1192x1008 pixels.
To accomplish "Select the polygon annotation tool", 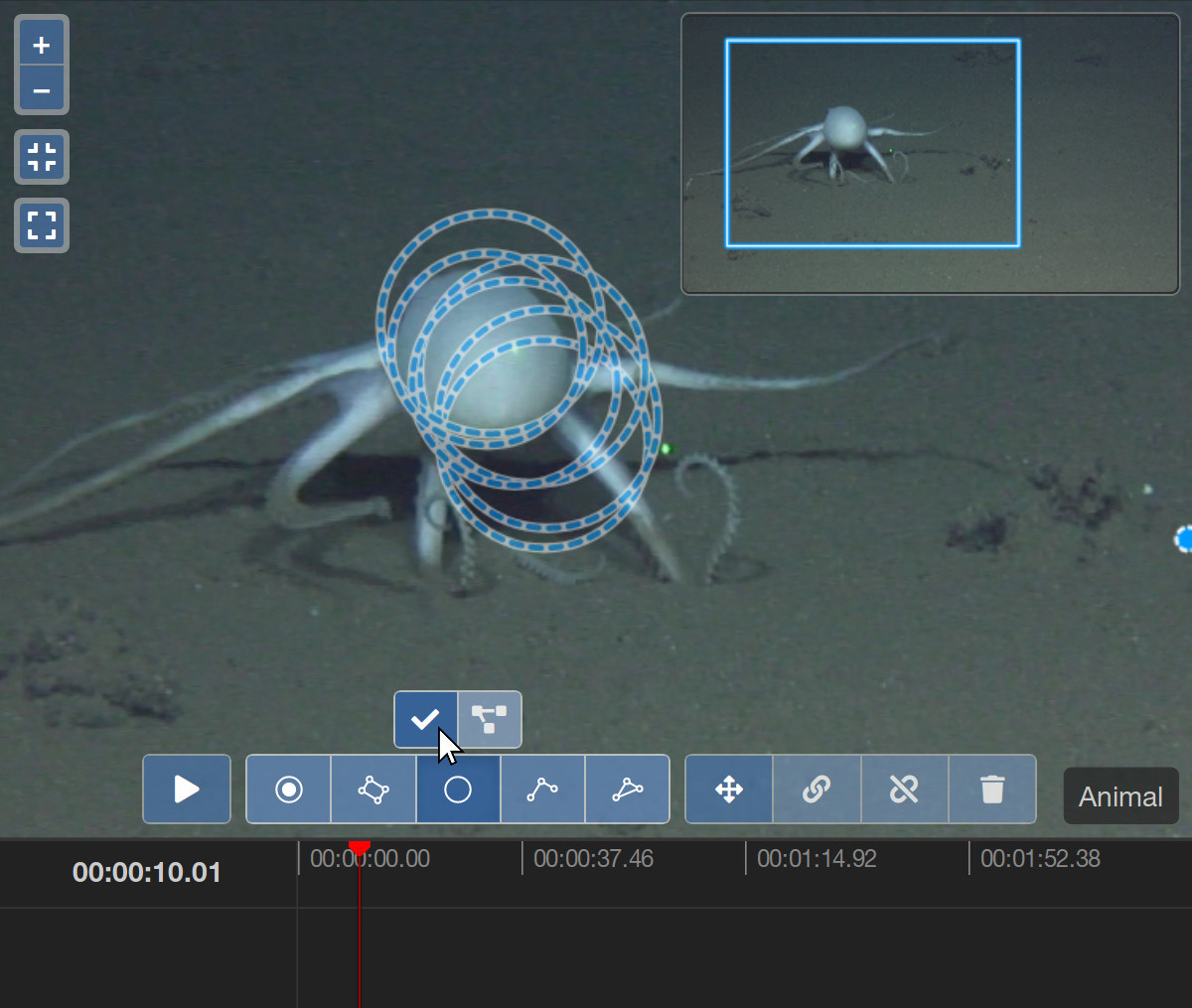I will [627, 790].
